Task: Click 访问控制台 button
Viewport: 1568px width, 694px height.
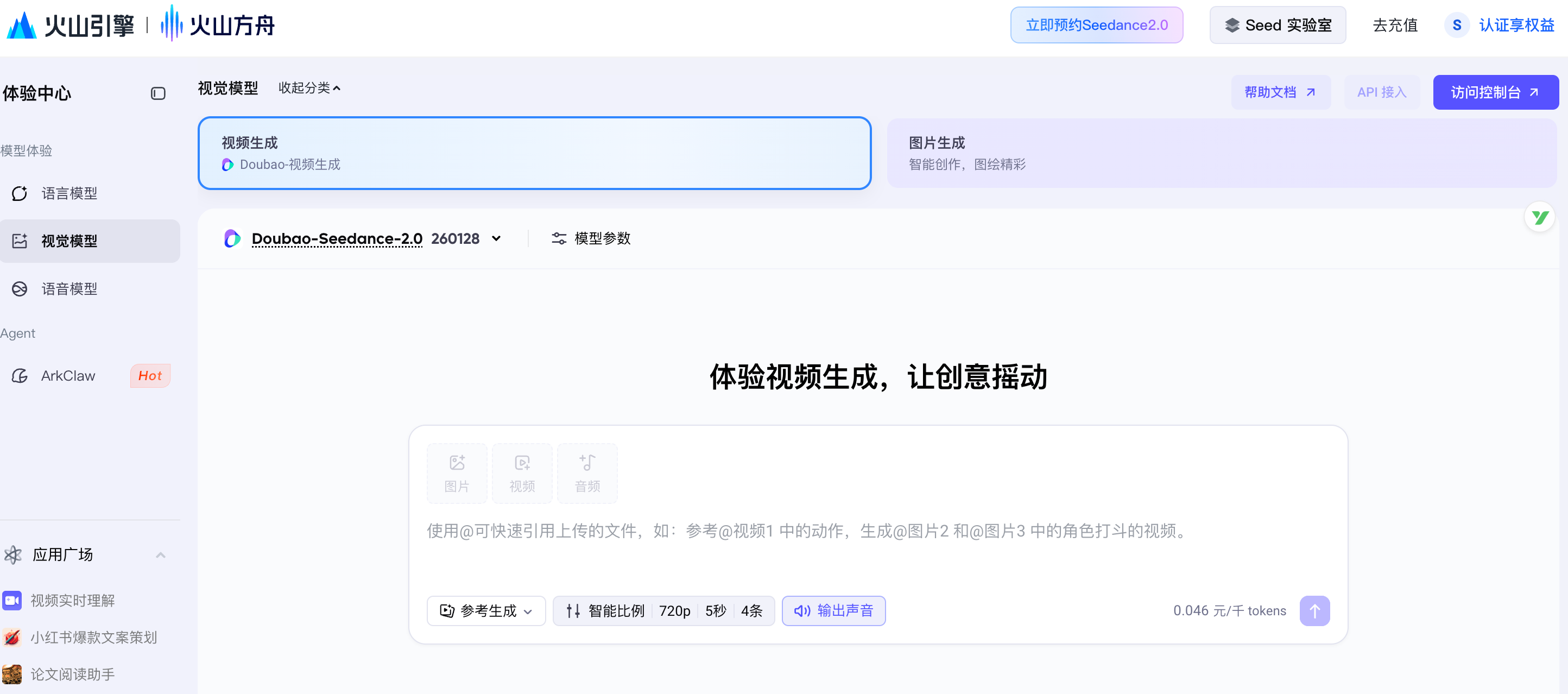Action: (1495, 92)
